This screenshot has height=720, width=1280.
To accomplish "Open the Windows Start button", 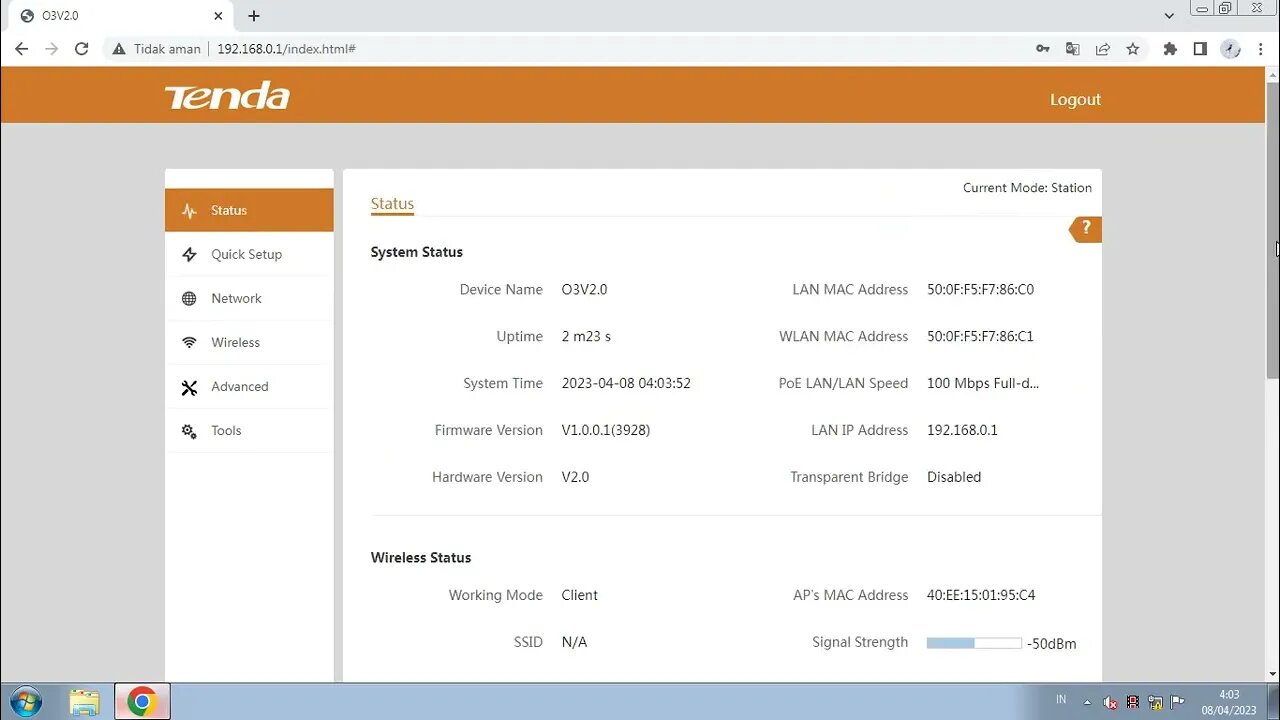I will tap(25, 702).
